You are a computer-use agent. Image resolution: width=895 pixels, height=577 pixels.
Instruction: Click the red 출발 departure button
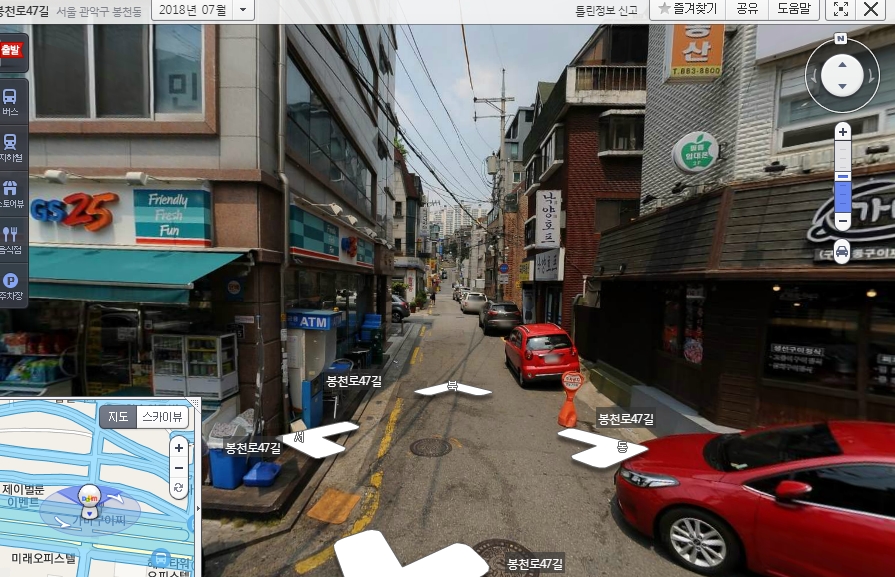11,50
